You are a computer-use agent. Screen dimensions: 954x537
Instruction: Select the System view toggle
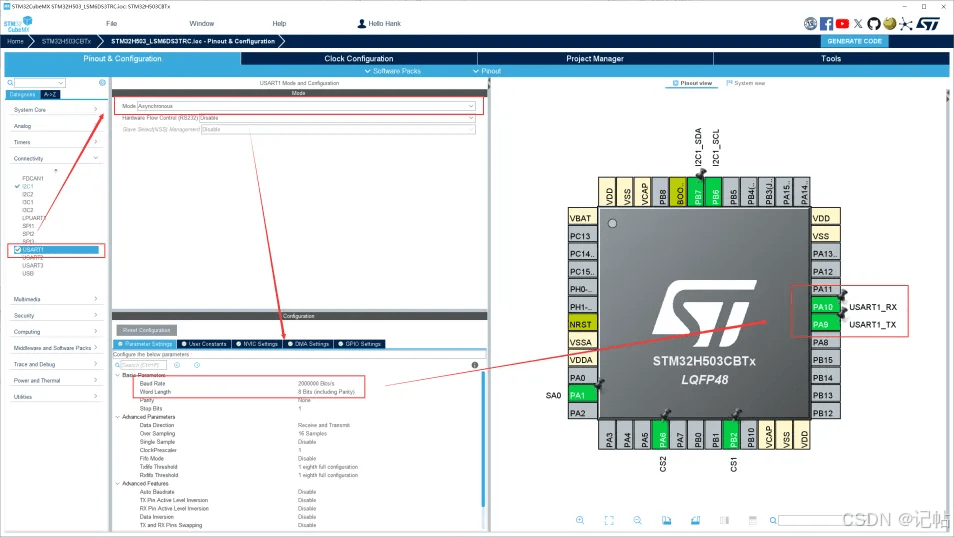click(748, 83)
